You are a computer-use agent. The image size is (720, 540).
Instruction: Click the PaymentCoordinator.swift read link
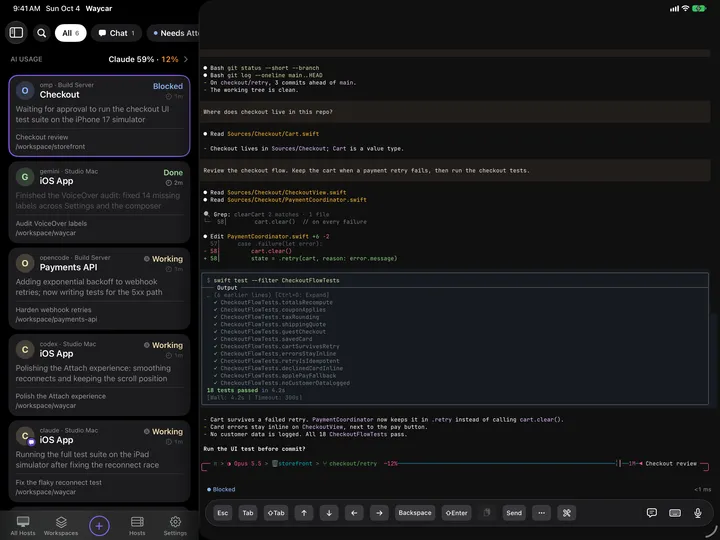297,200
